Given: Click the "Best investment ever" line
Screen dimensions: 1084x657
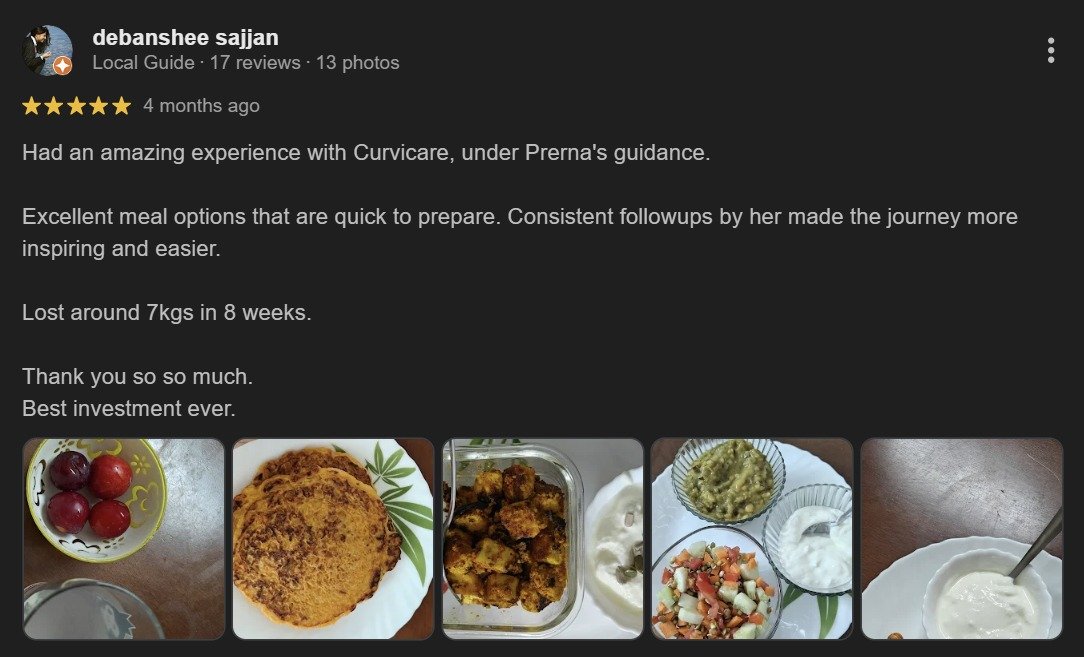Looking at the screenshot, I should 128,409.
